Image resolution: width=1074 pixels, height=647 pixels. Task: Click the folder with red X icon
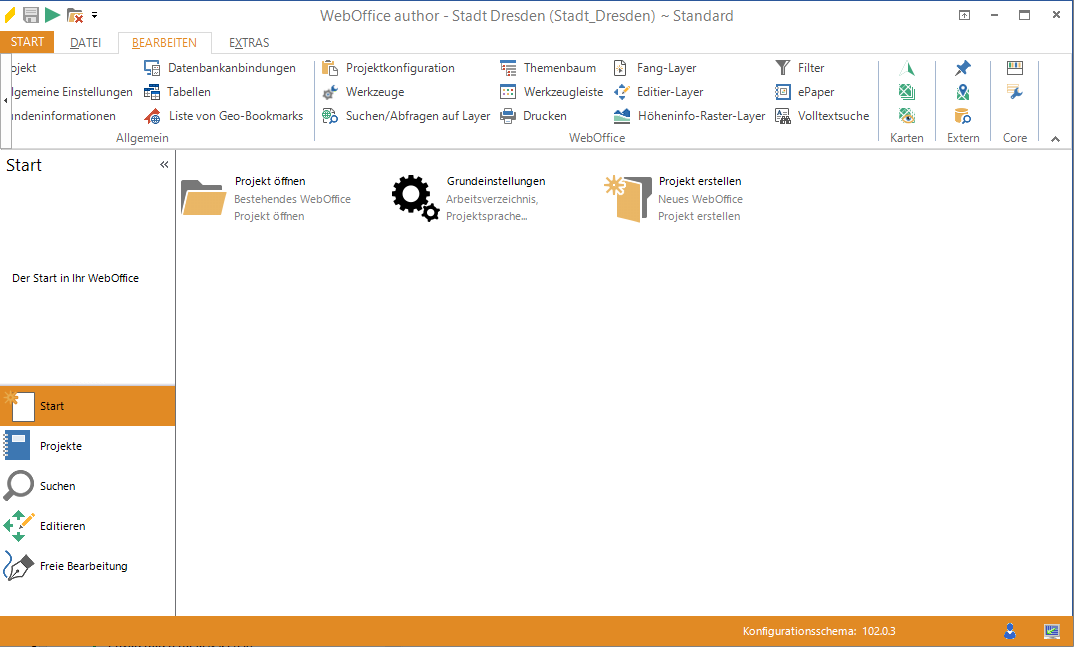[74, 15]
